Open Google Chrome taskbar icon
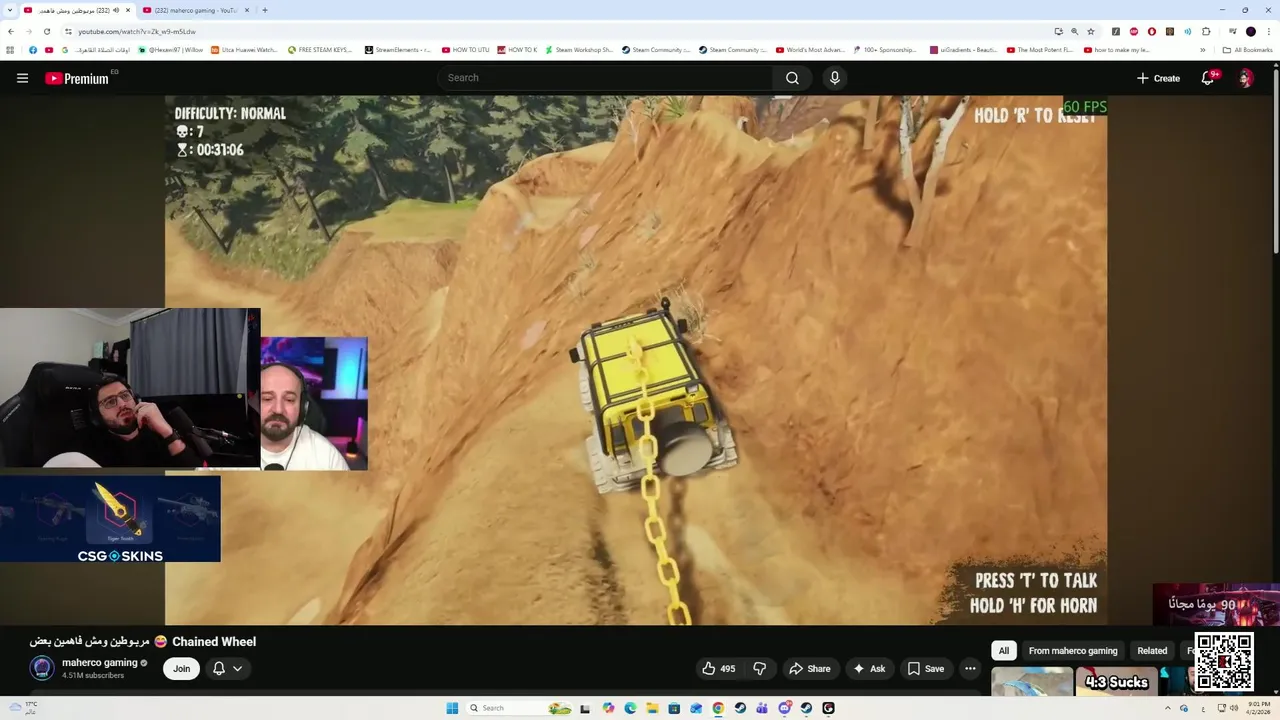Viewport: 1280px width, 720px height. 718,708
